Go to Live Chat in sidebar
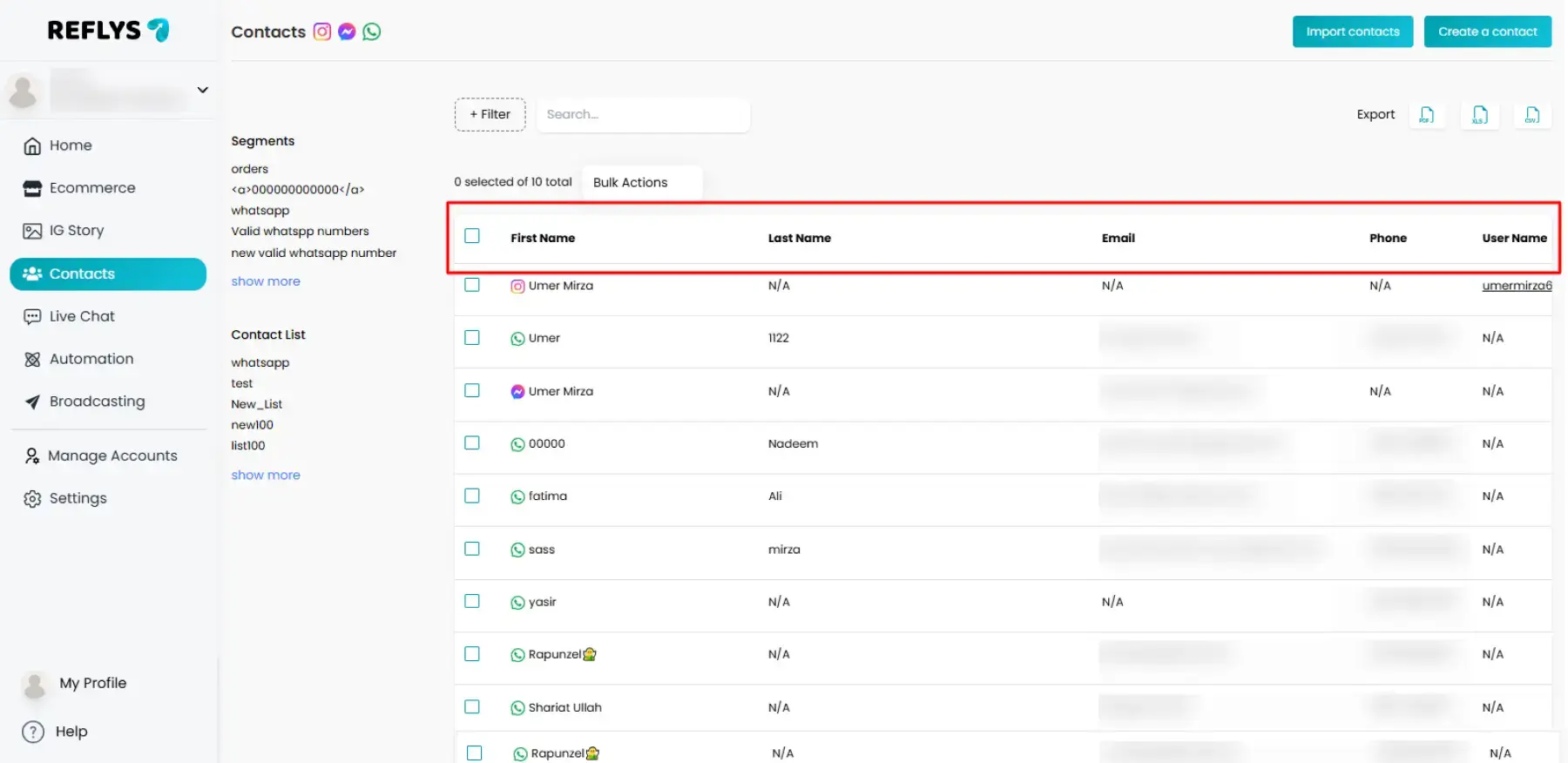 82,316
